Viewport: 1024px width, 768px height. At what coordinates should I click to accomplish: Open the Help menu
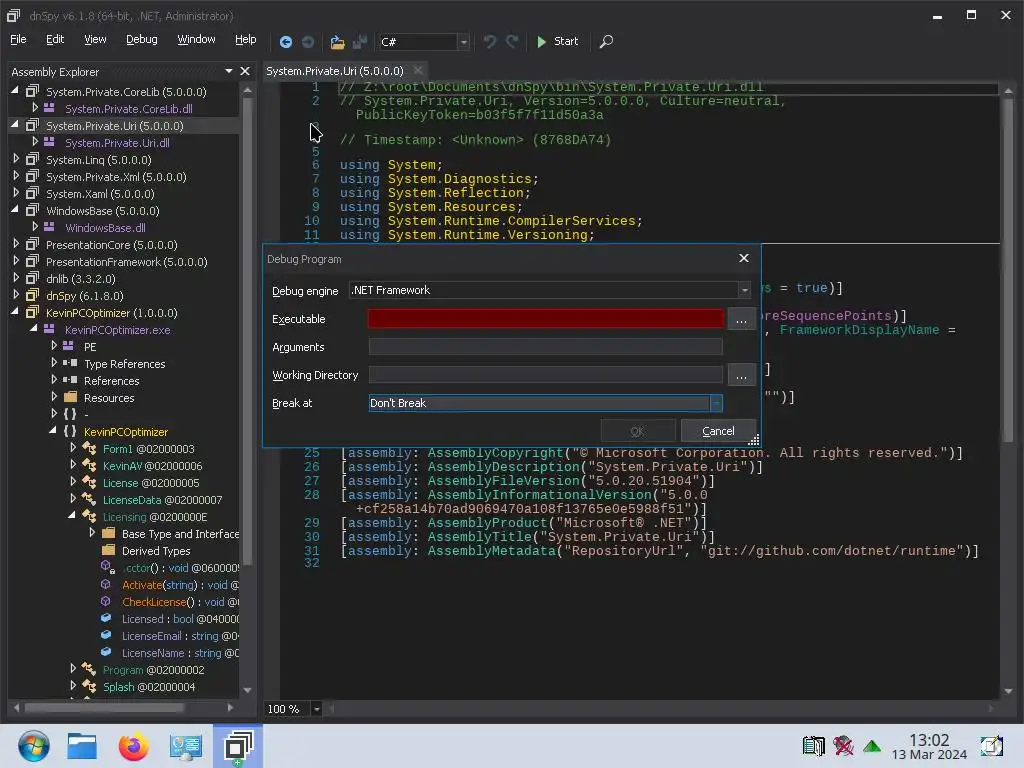[x=246, y=39]
